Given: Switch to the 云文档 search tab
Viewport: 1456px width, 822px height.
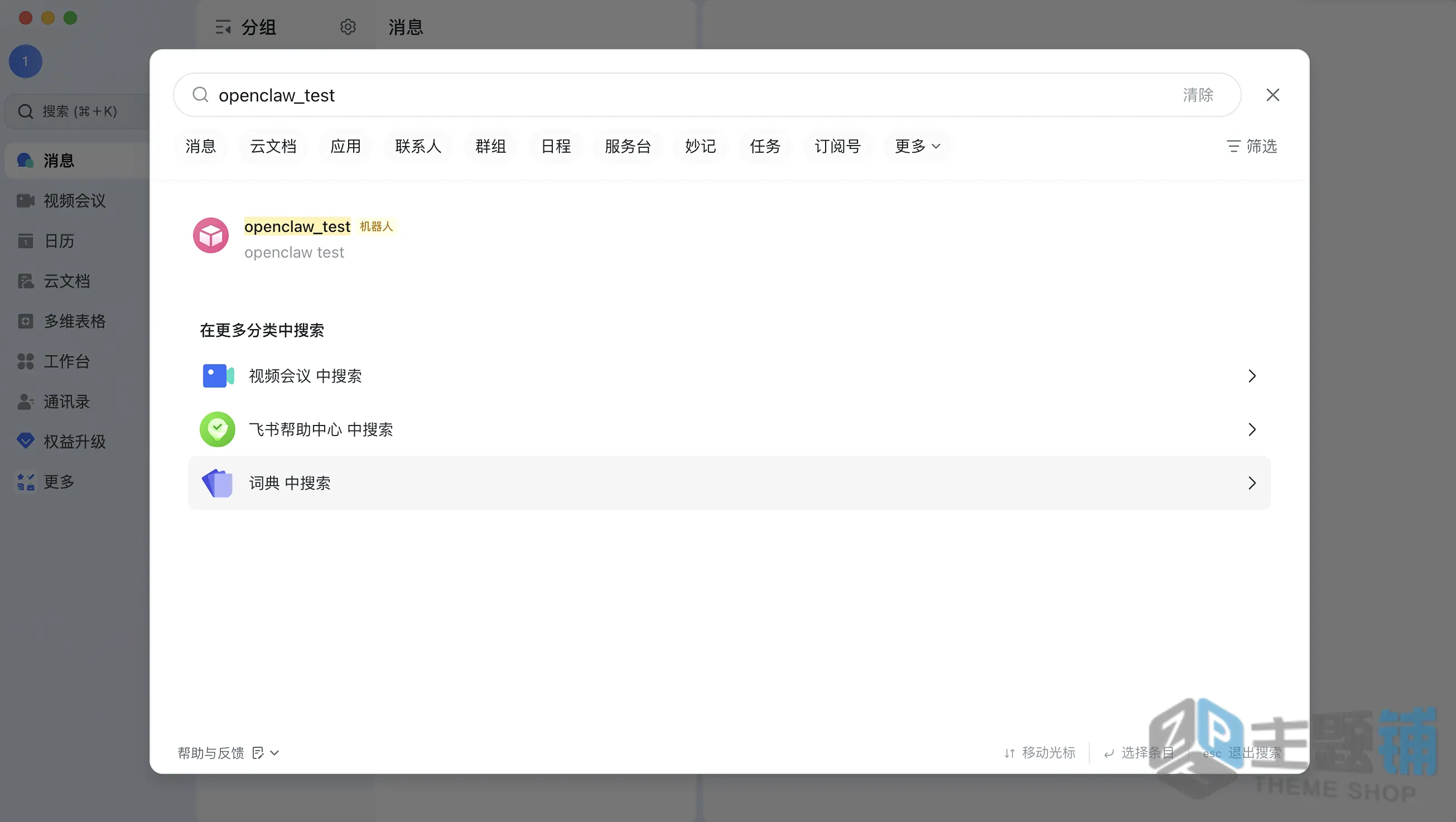Looking at the screenshot, I should coord(273,146).
